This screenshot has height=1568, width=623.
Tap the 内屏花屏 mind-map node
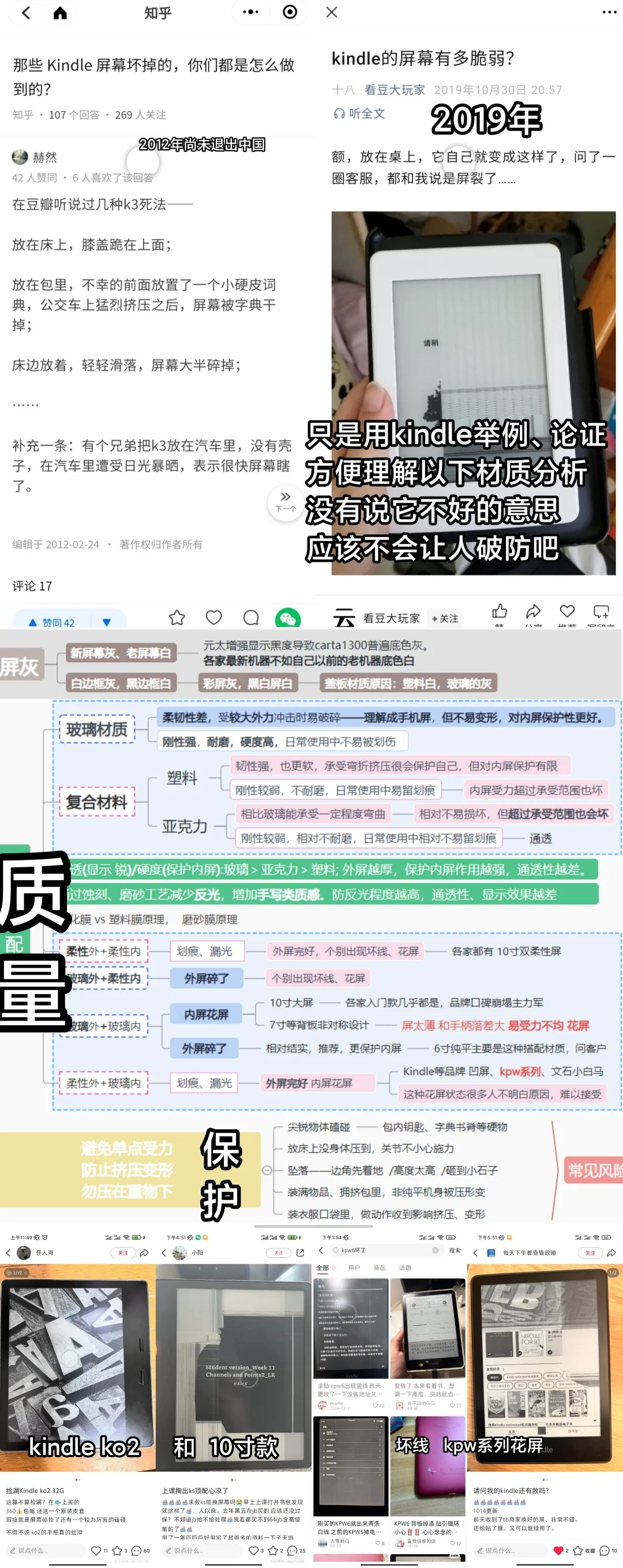(x=206, y=1014)
